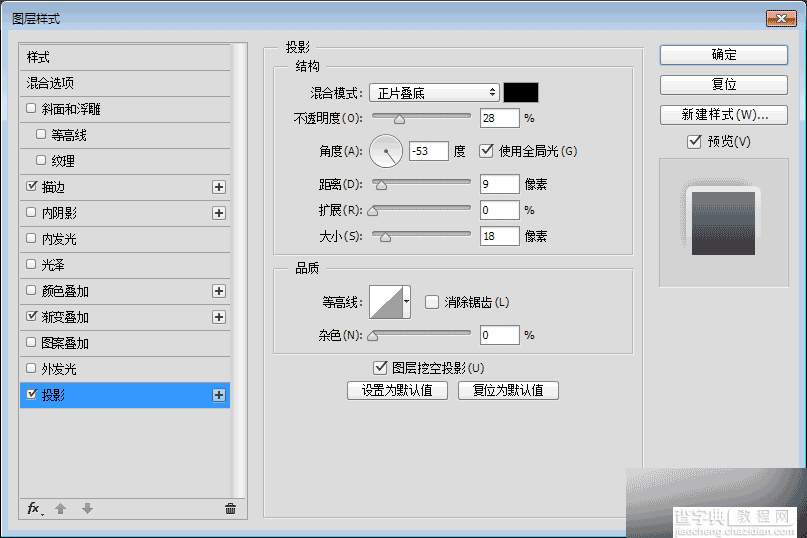This screenshot has height=538, width=807.
Task: Adjust the 扩展 slider handle
Action: (x=373, y=211)
